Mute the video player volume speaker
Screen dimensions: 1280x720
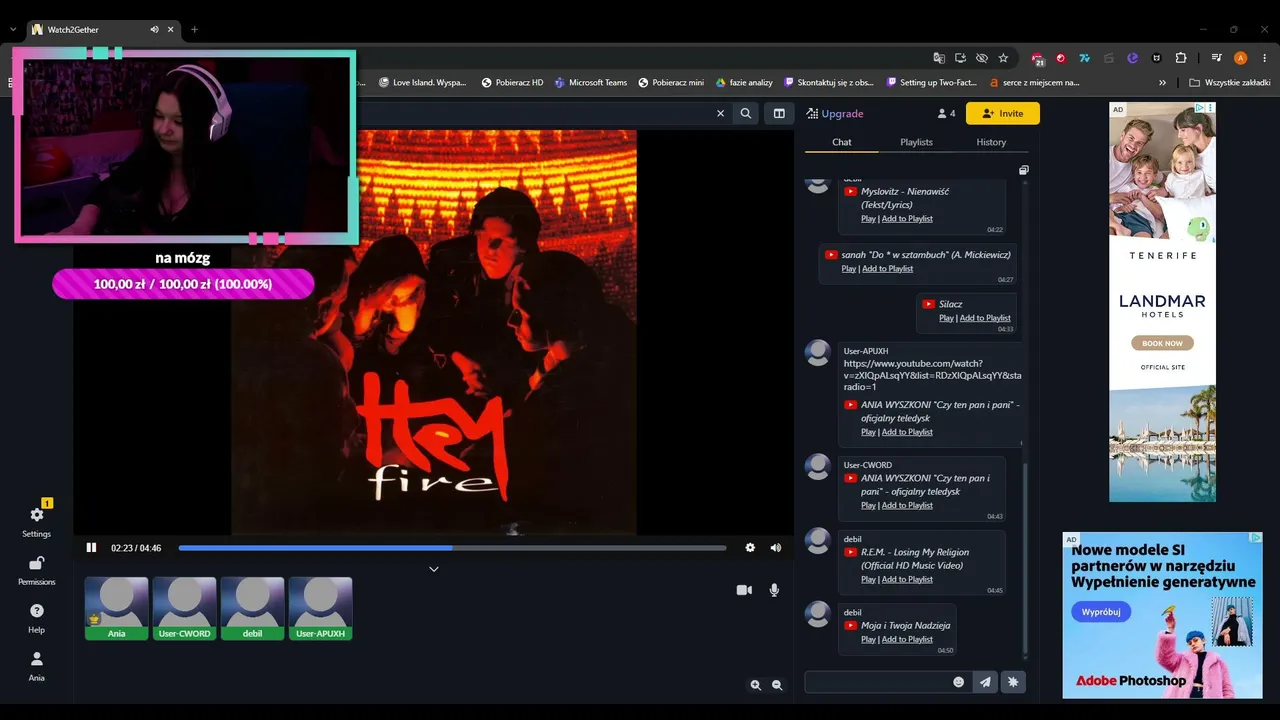click(776, 548)
